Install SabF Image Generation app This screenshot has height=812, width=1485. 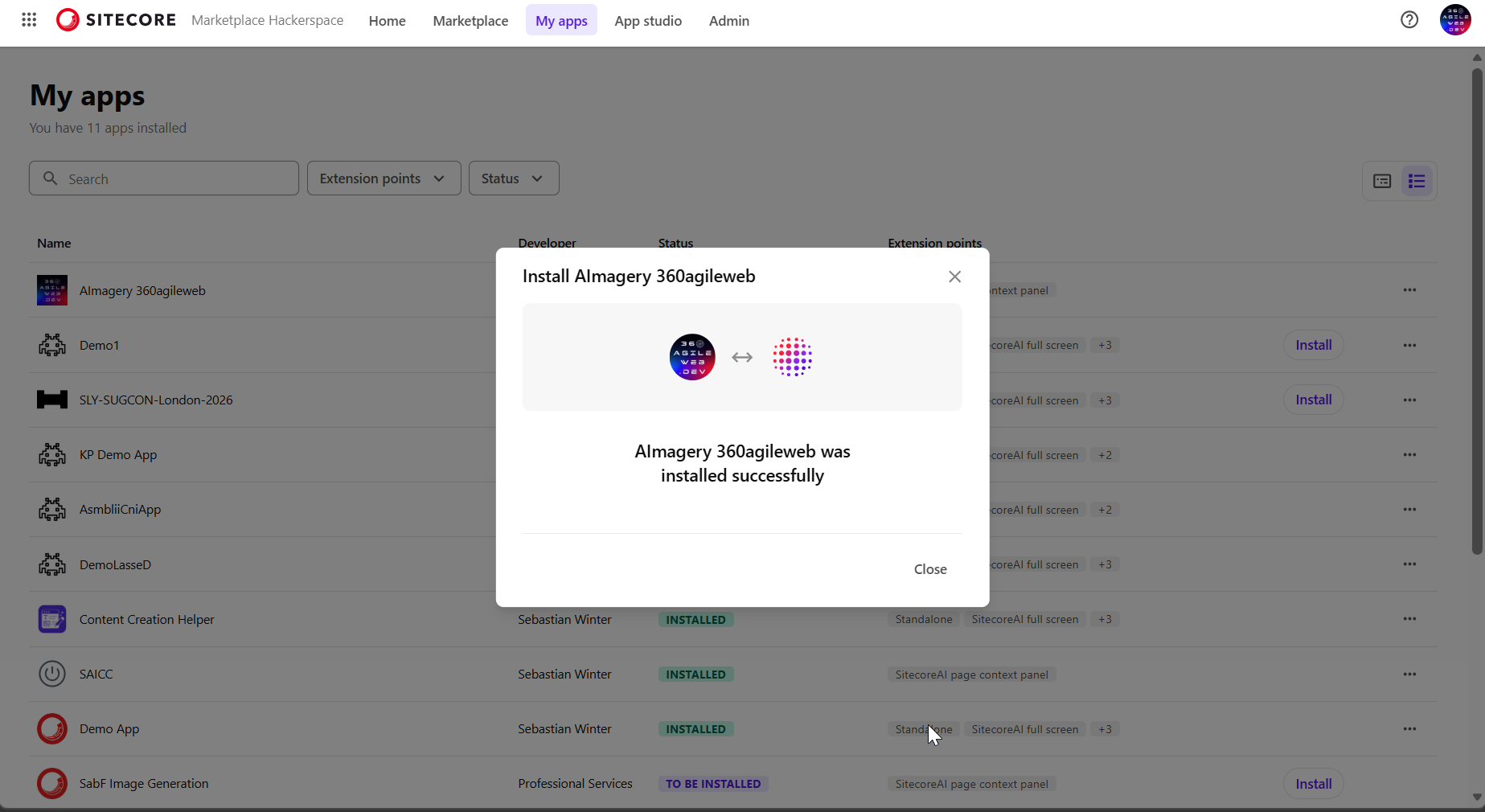pyautogui.click(x=1313, y=784)
